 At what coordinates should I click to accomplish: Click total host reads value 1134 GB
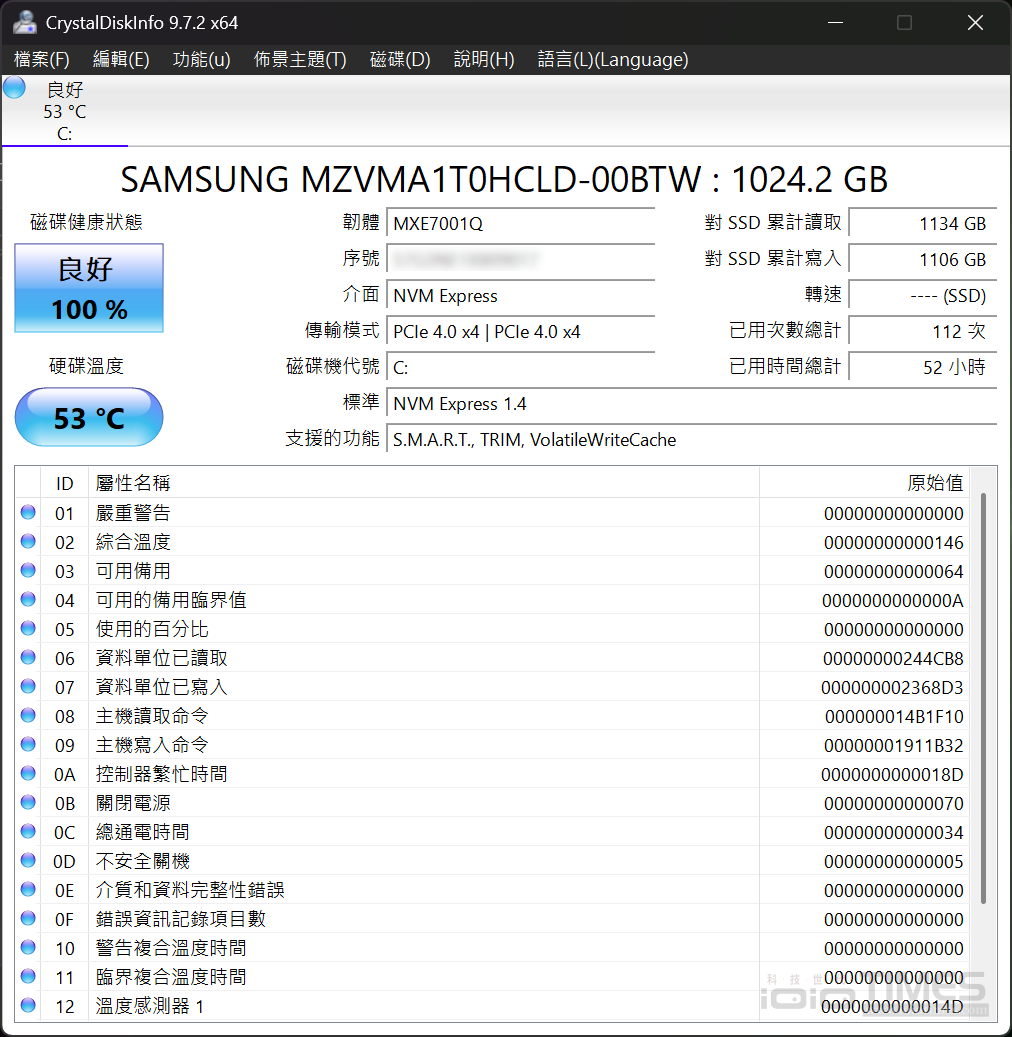923,224
